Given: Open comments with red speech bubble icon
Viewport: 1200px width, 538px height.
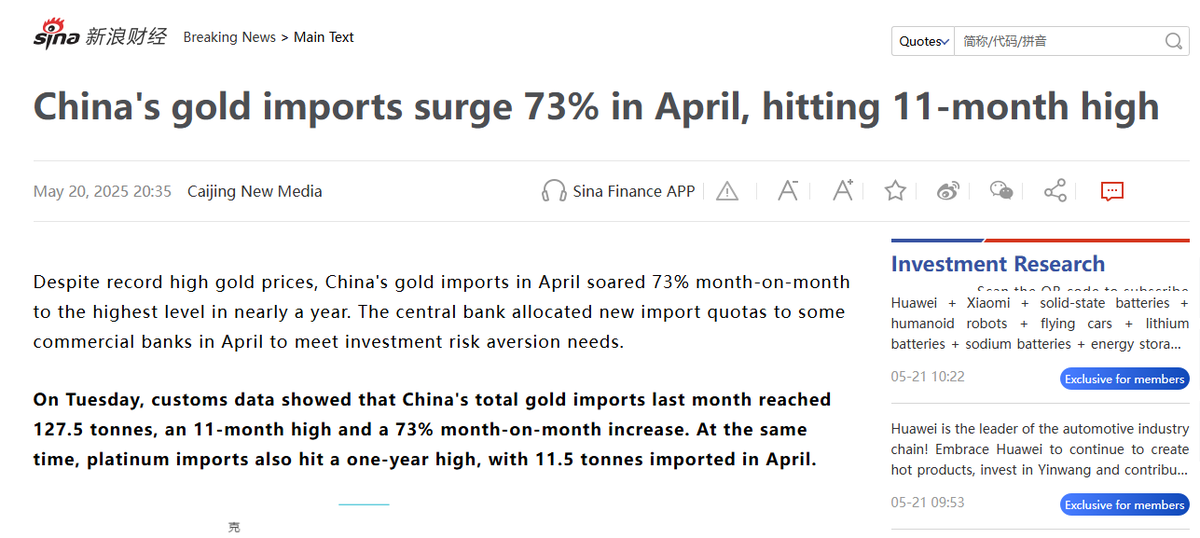Looking at the screenshot, I should 1111,190.
